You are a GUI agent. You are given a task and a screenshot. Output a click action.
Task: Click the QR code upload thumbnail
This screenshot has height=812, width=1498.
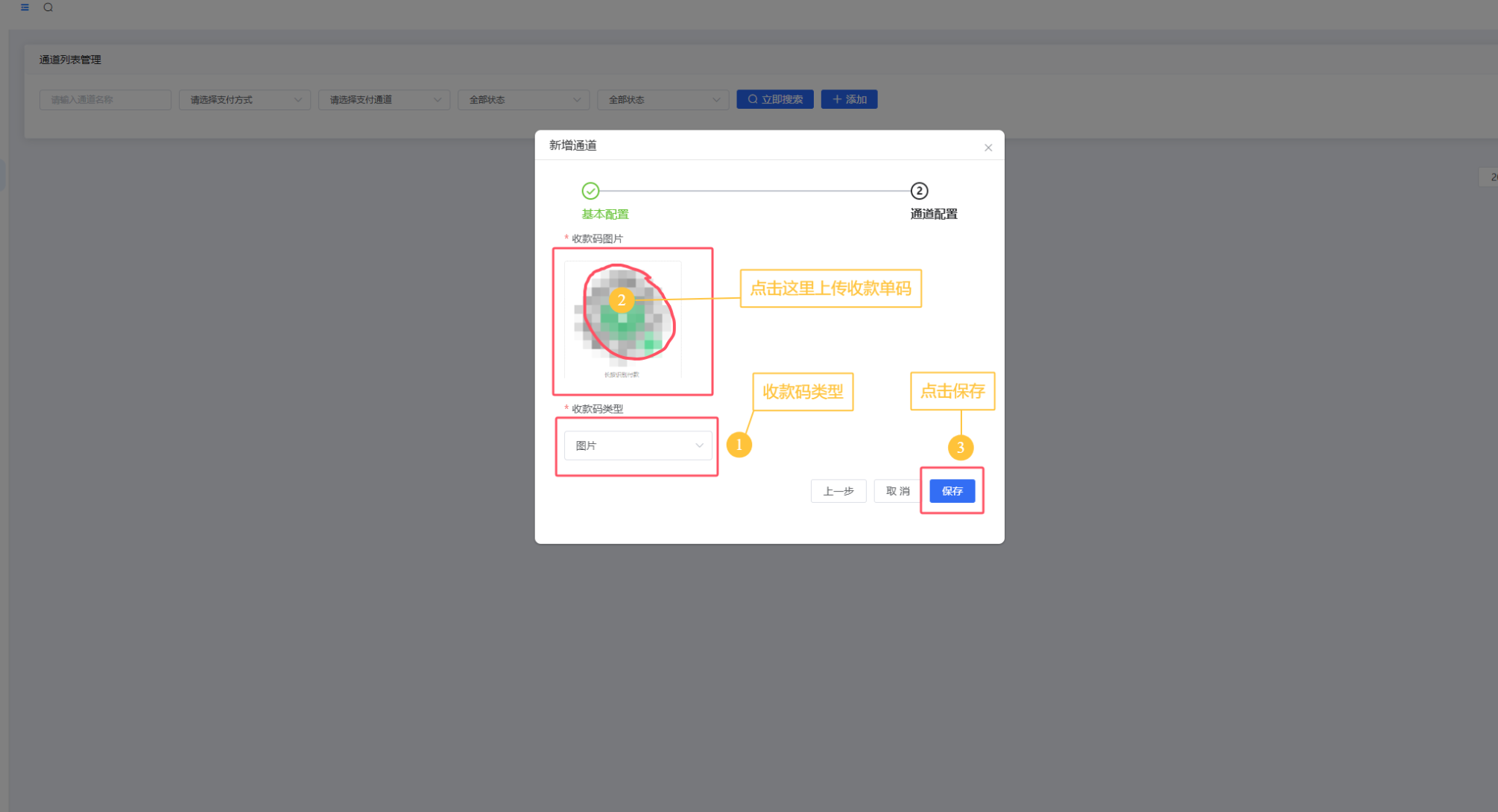click(622, 319)
